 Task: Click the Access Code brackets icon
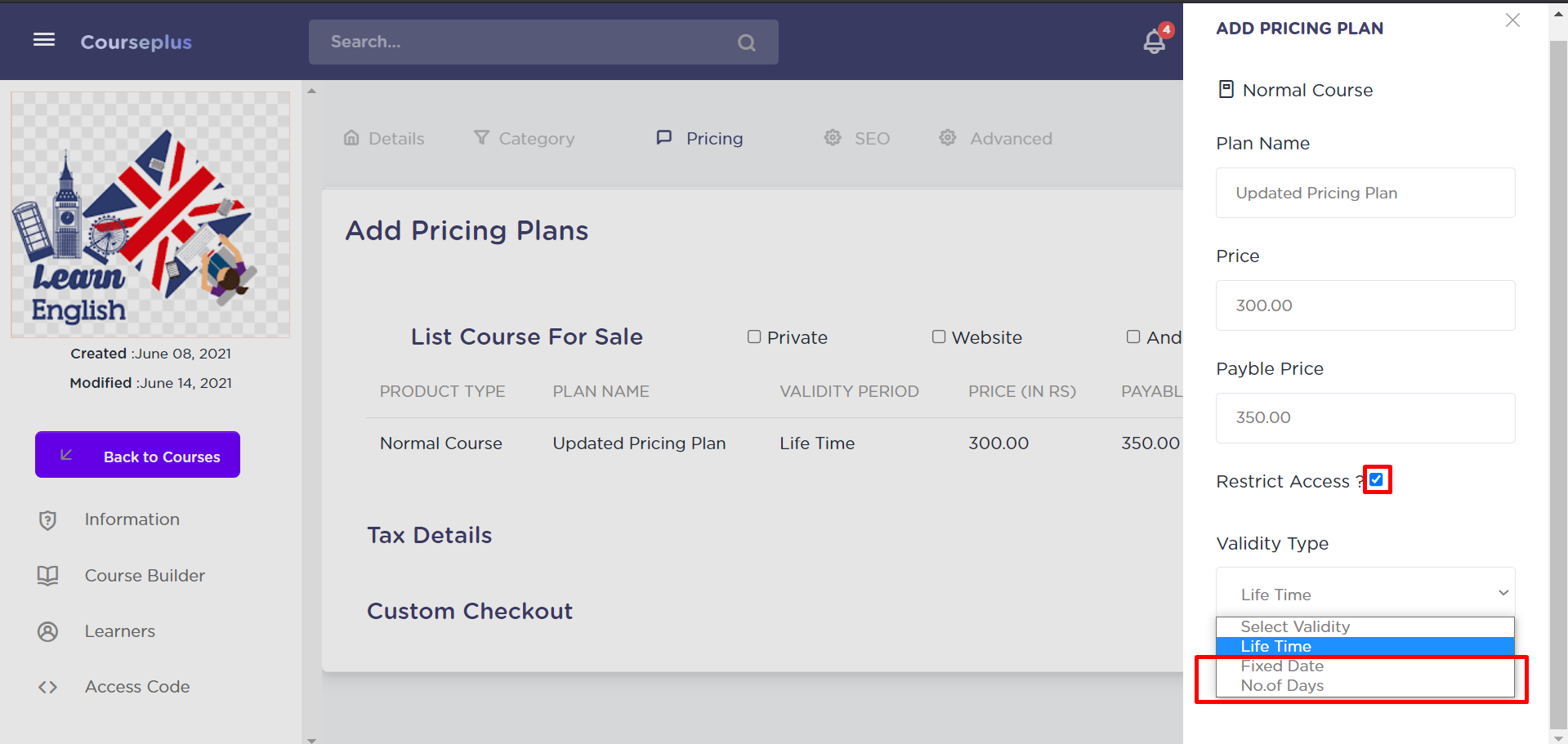click(48, 687)
